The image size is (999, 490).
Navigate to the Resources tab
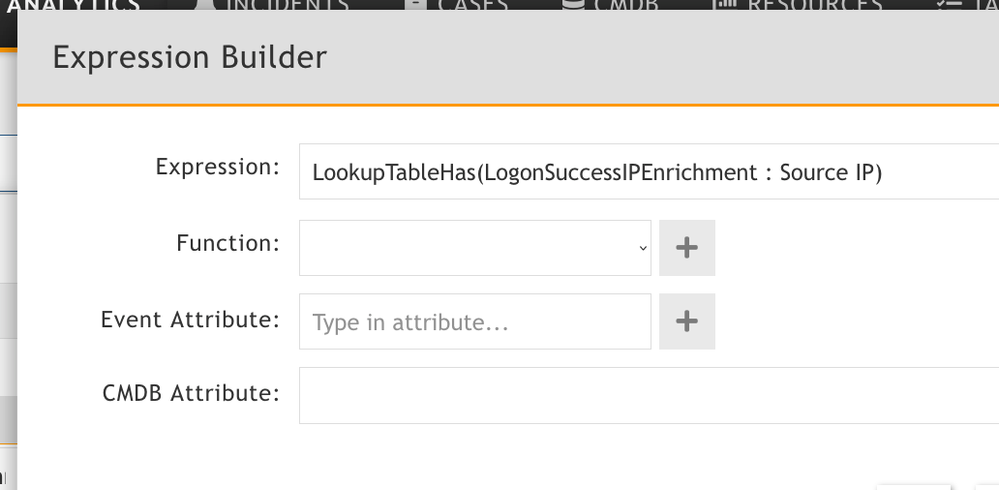coord(815,5)
